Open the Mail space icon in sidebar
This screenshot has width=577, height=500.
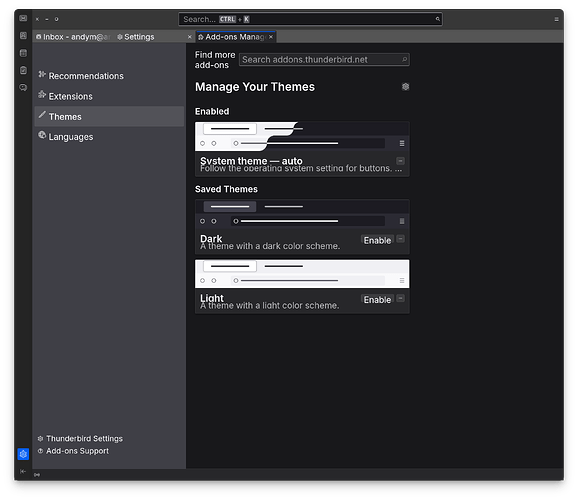23,18
